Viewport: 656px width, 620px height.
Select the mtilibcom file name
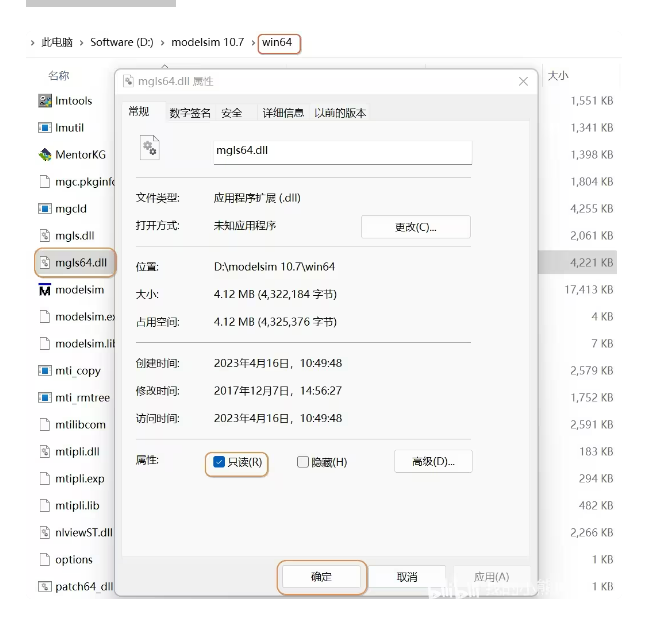point(80,425)
